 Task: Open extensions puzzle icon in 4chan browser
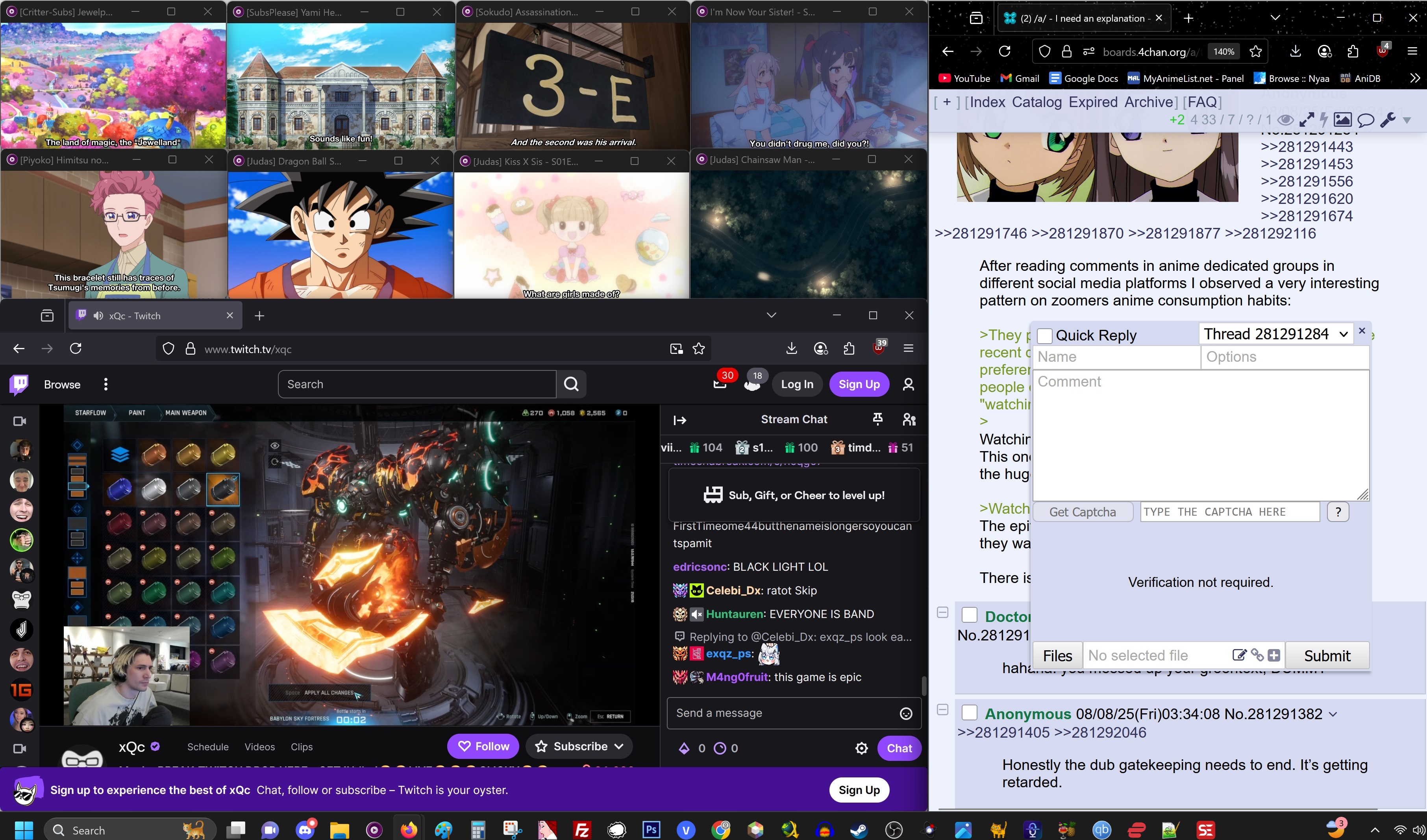point(1353,52)
